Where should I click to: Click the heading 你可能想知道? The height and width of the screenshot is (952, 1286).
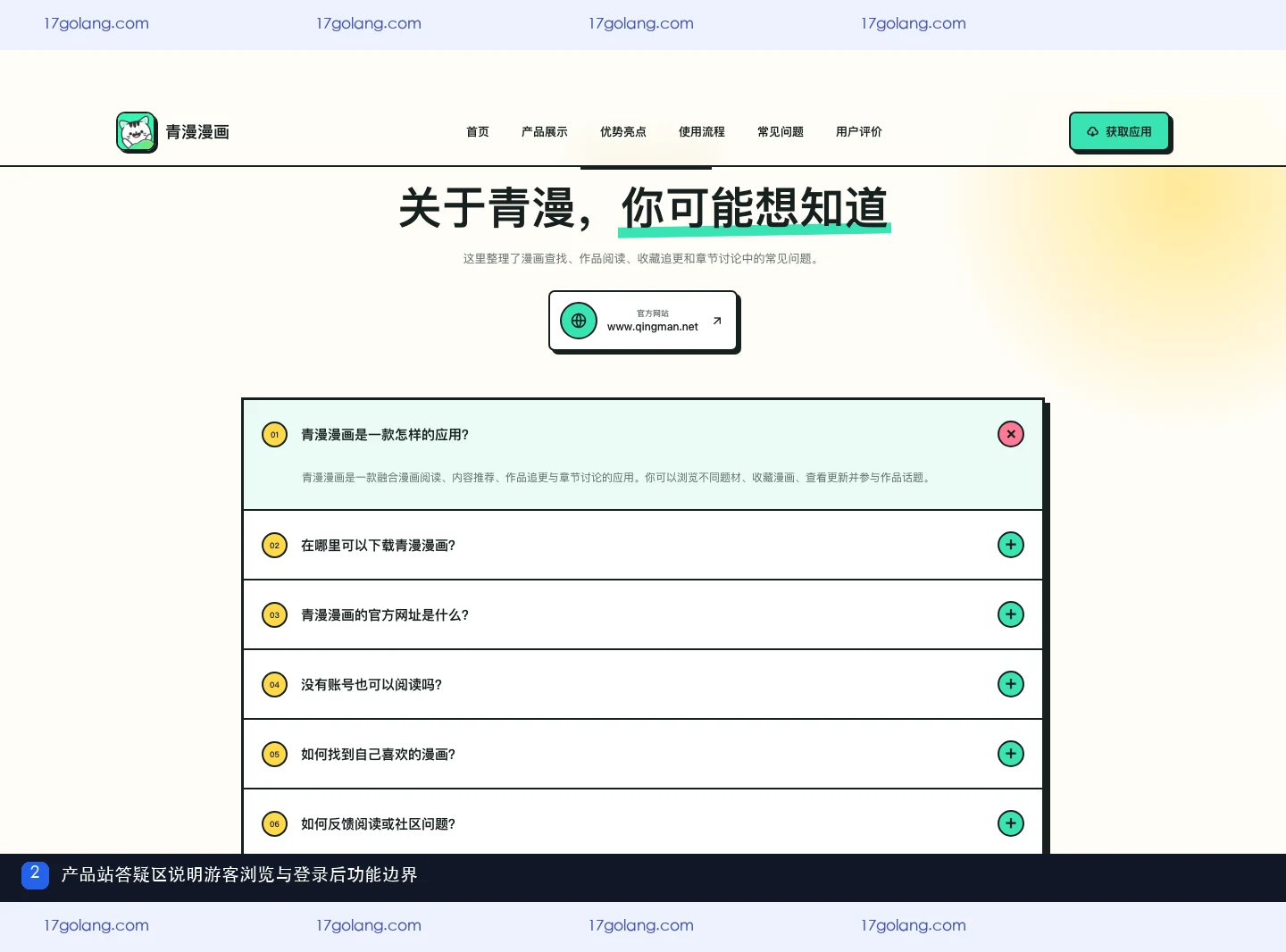click(755, 209)
